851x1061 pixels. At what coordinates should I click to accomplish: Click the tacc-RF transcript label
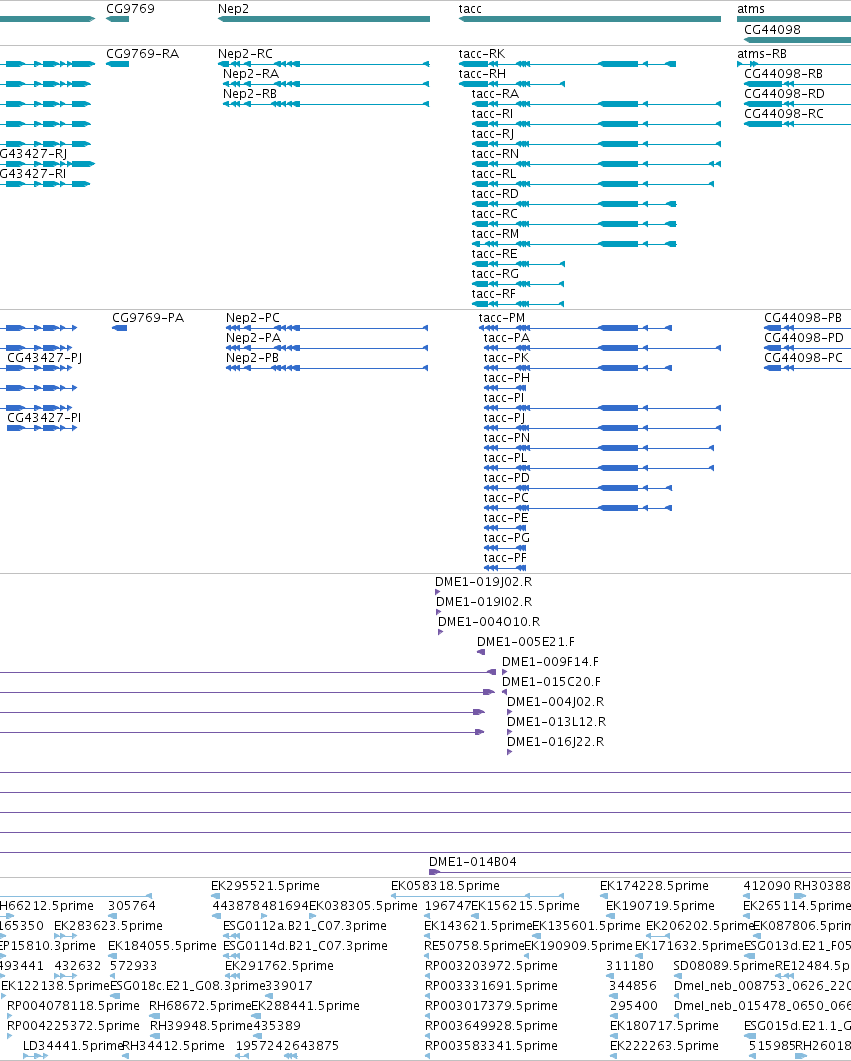494,294
